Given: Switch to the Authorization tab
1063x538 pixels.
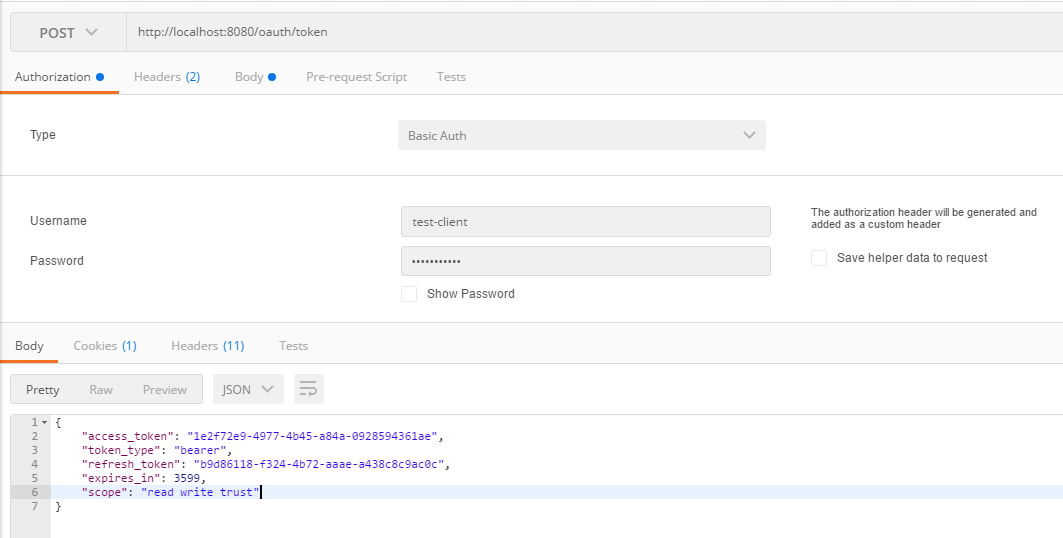Looking at the screenshot, I should click(59, 77).
